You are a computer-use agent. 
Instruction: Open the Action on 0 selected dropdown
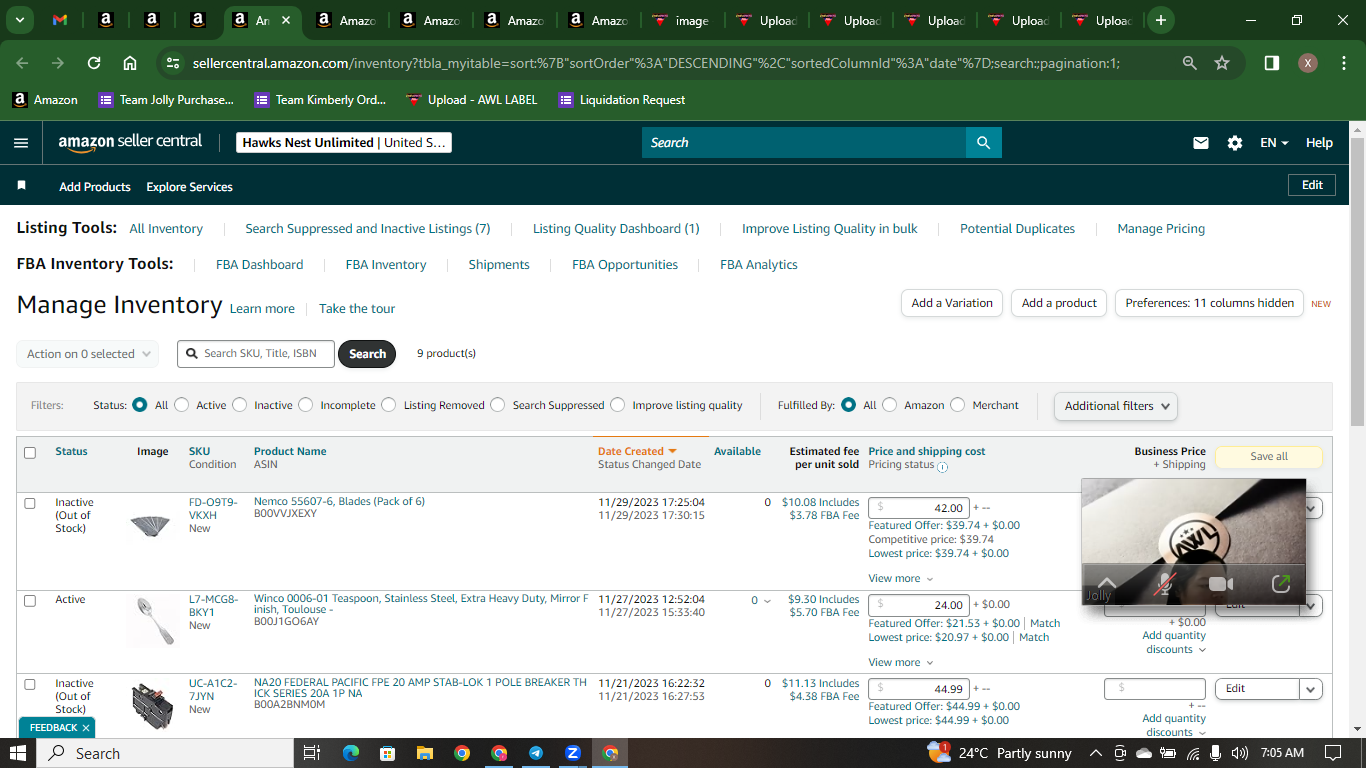[87, 354]
